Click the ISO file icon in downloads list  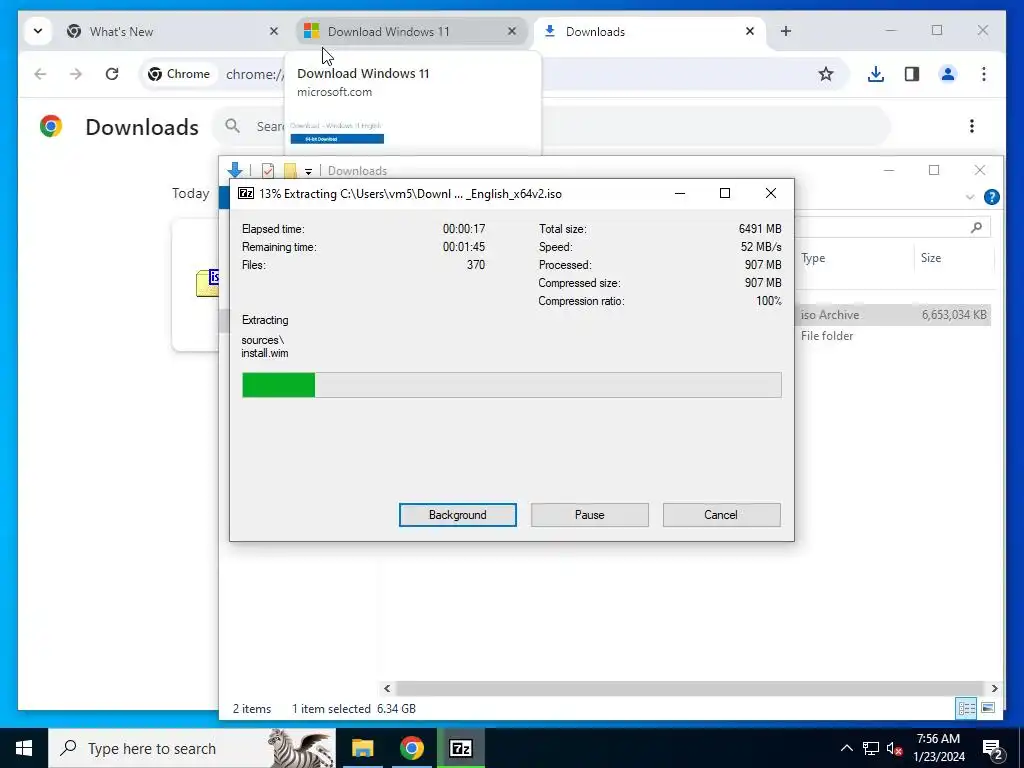pos(208,283)
